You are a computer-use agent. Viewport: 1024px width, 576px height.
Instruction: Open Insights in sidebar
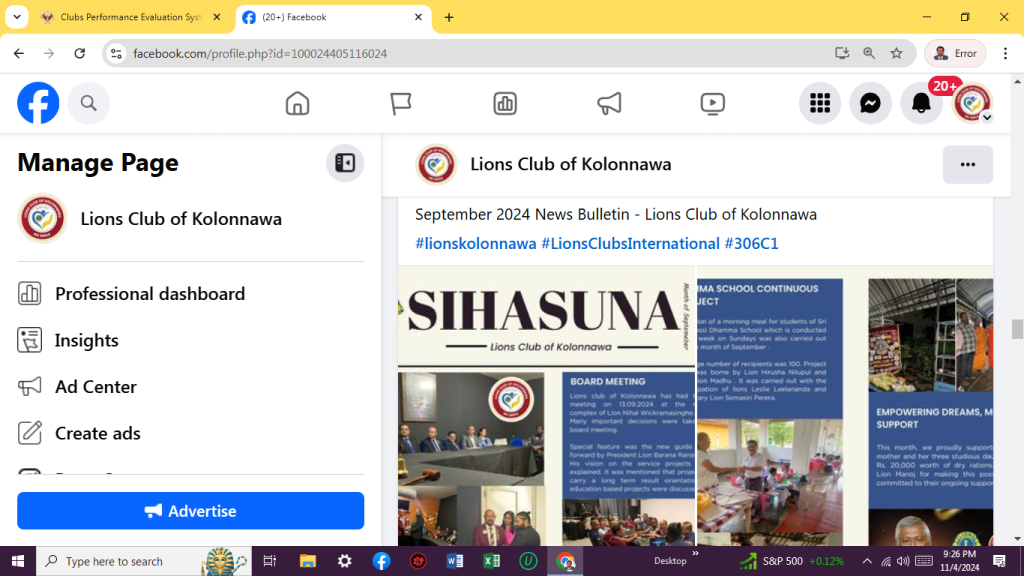coord(86,340)
